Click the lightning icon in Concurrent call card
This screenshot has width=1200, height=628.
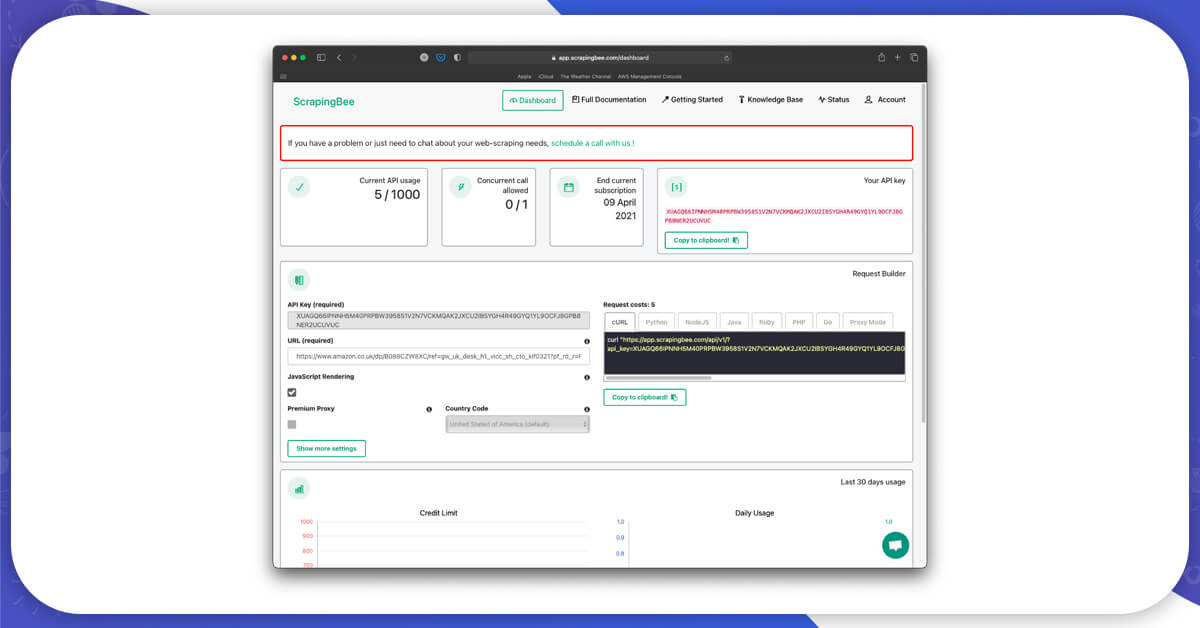click(x=460, y=186)
